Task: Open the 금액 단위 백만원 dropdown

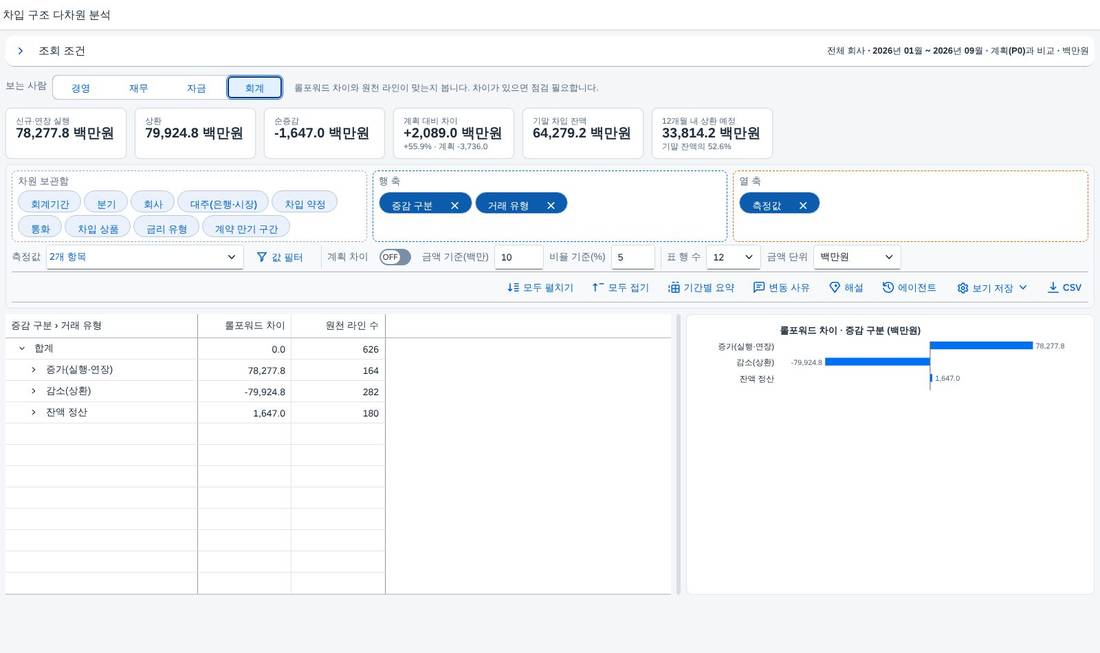Action: pos(857,257)
